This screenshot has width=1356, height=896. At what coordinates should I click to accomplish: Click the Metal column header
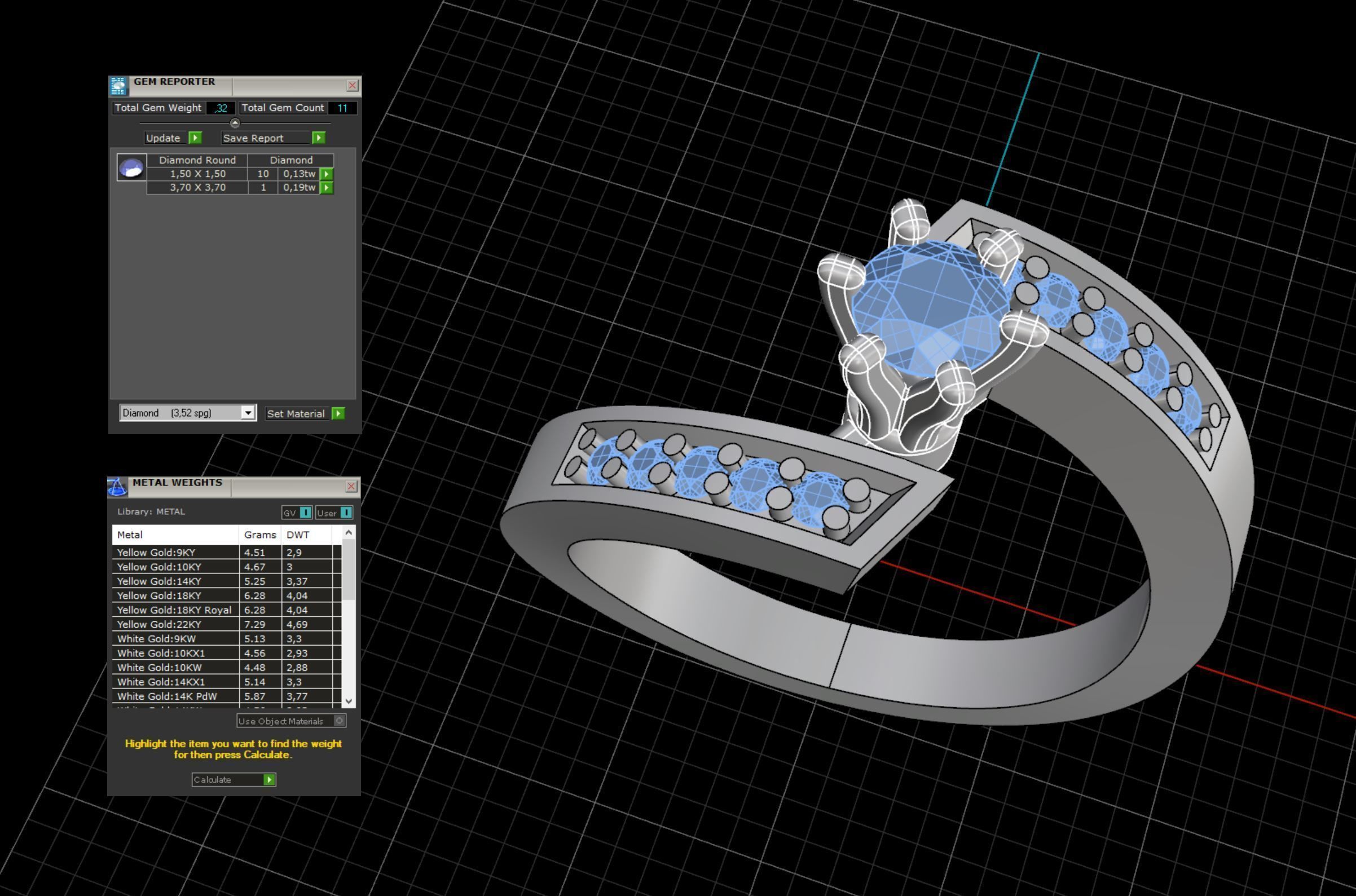tap(175, 535)
